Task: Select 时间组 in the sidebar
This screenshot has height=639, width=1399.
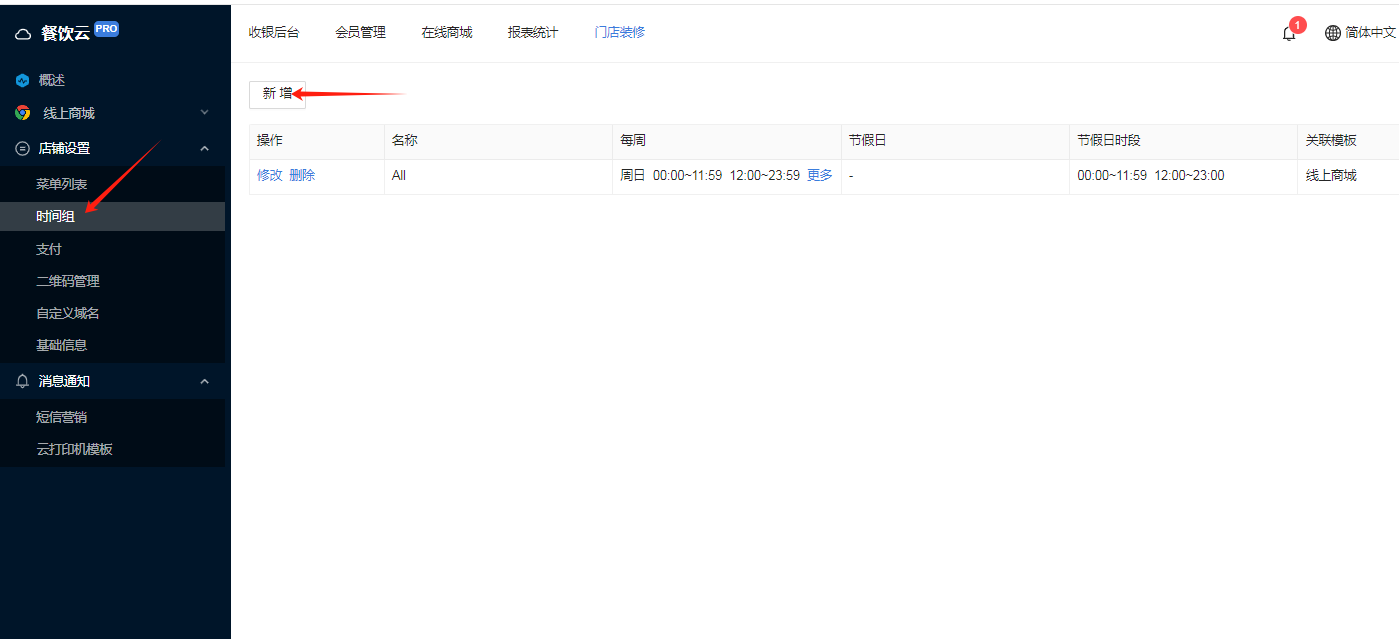Action: [112, 216]
